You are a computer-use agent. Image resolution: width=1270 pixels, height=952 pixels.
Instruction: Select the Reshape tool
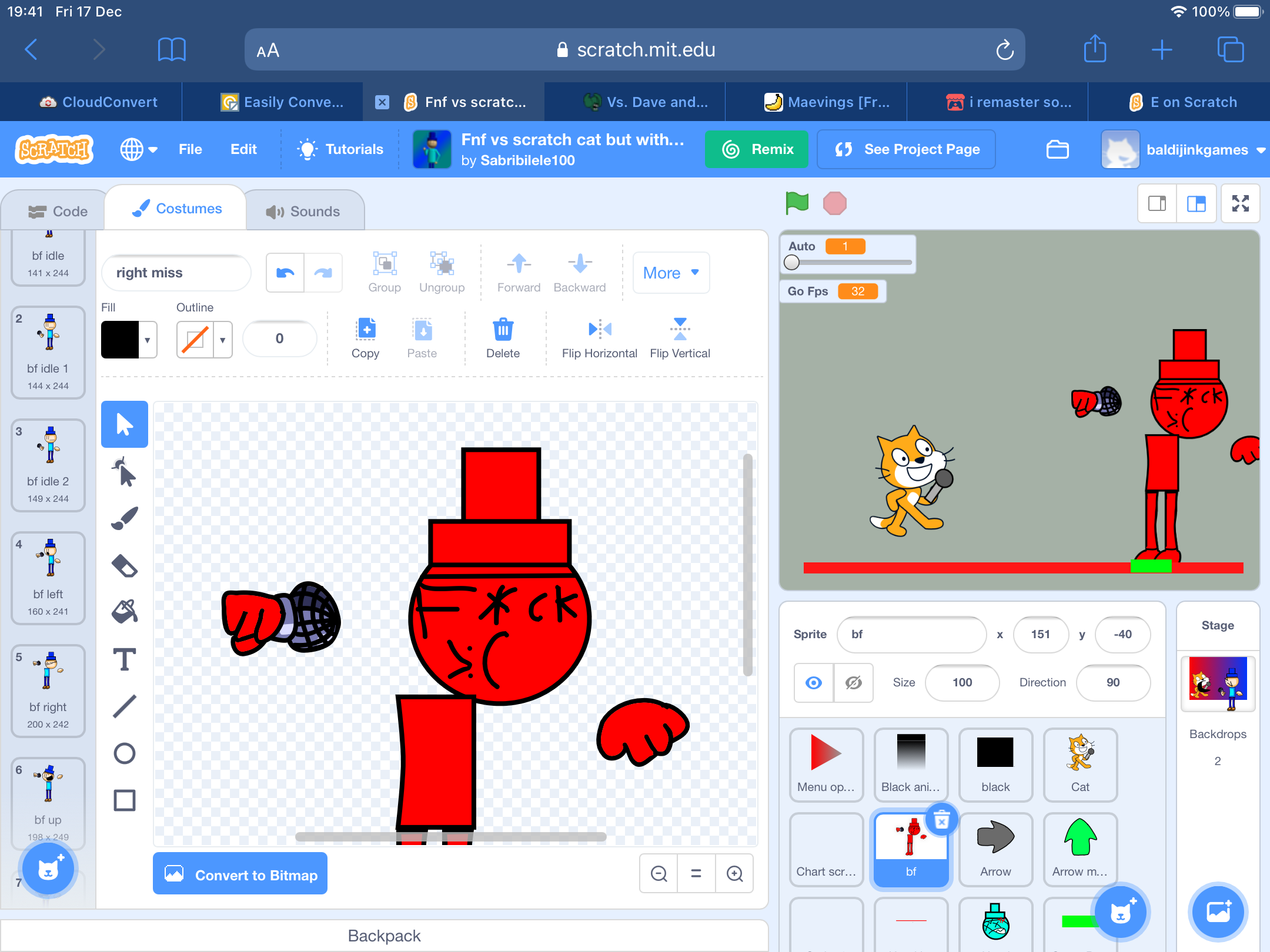125,471
